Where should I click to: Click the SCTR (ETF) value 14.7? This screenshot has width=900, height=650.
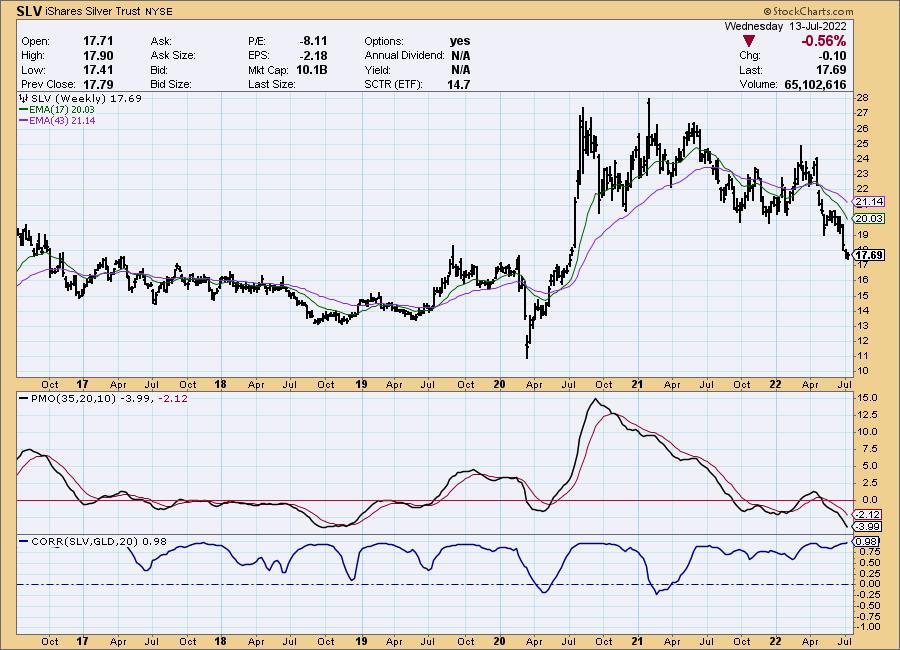click(x=459, y=84)
